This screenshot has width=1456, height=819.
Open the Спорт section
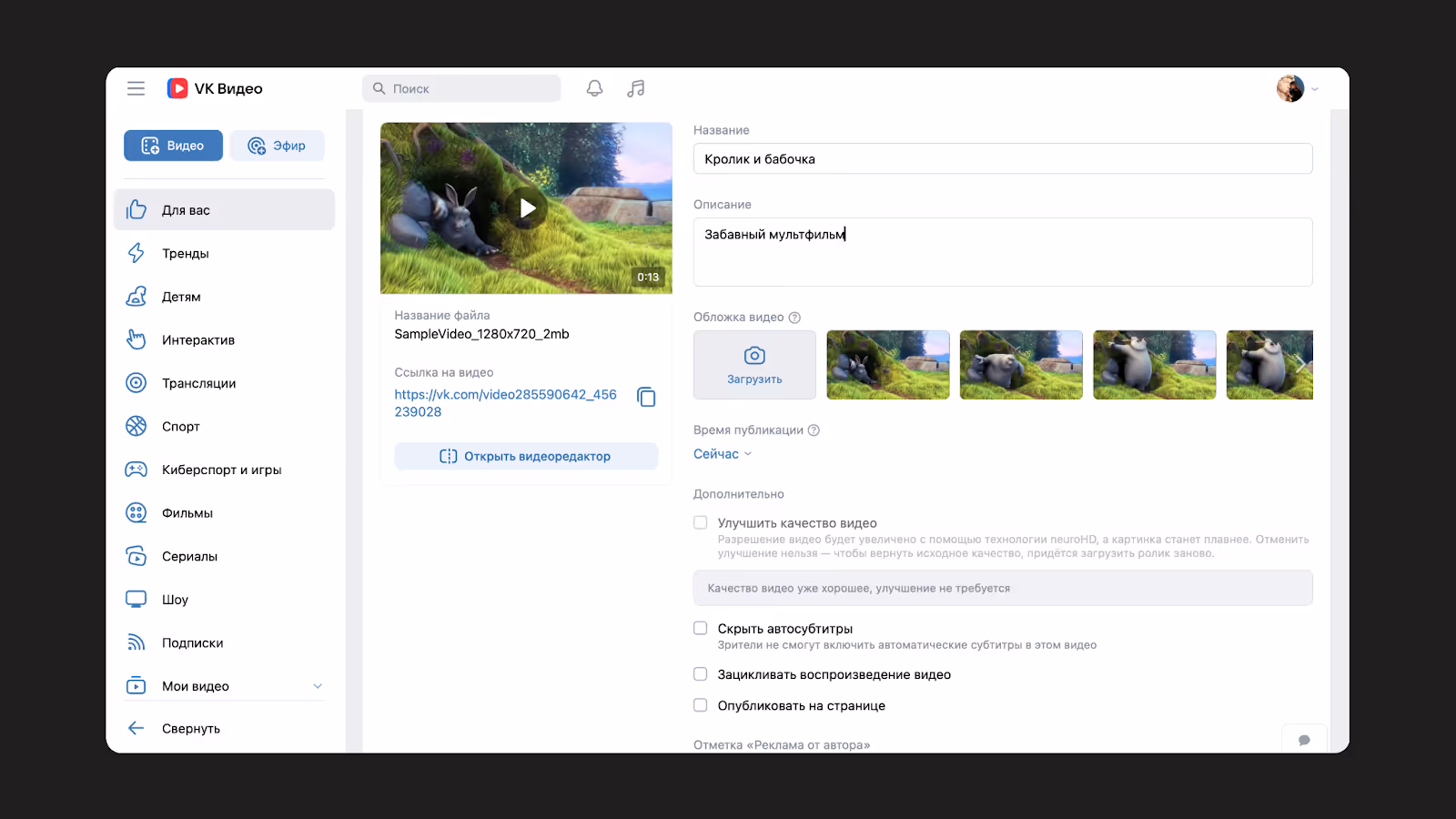click(225, 426)
